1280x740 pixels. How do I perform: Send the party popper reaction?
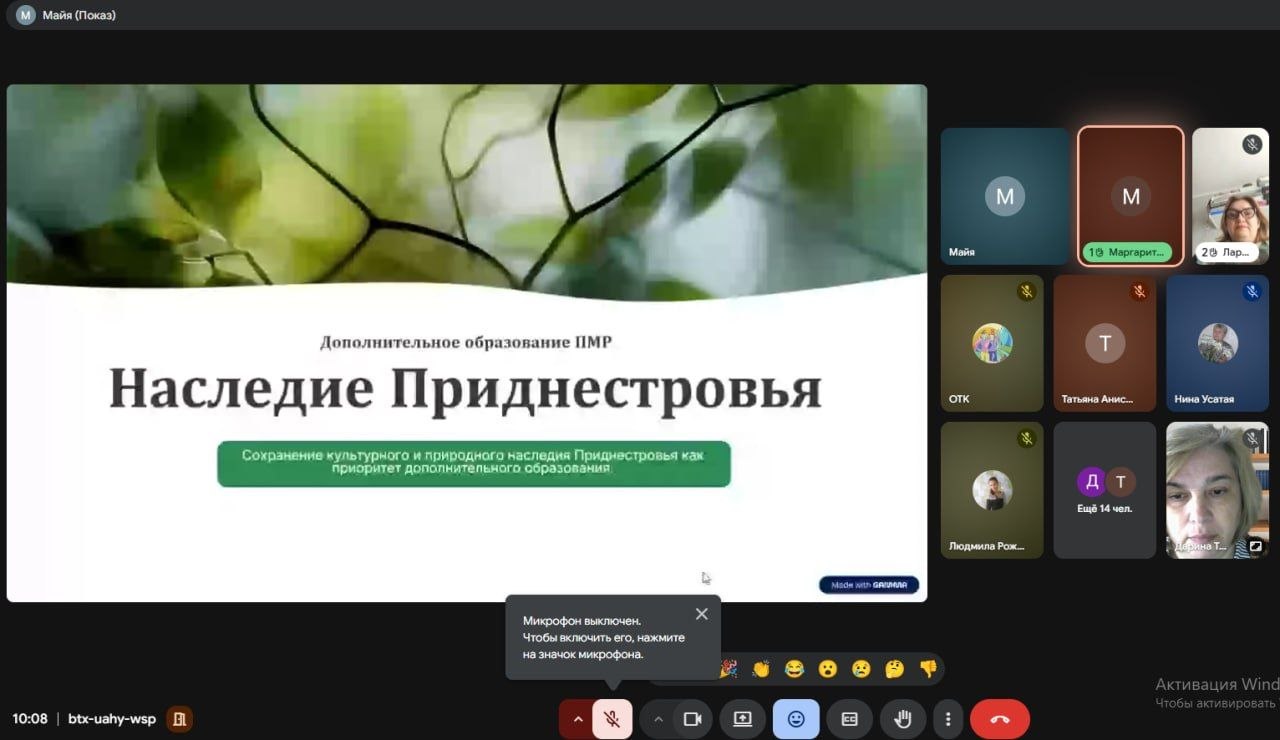coord(729,669)
